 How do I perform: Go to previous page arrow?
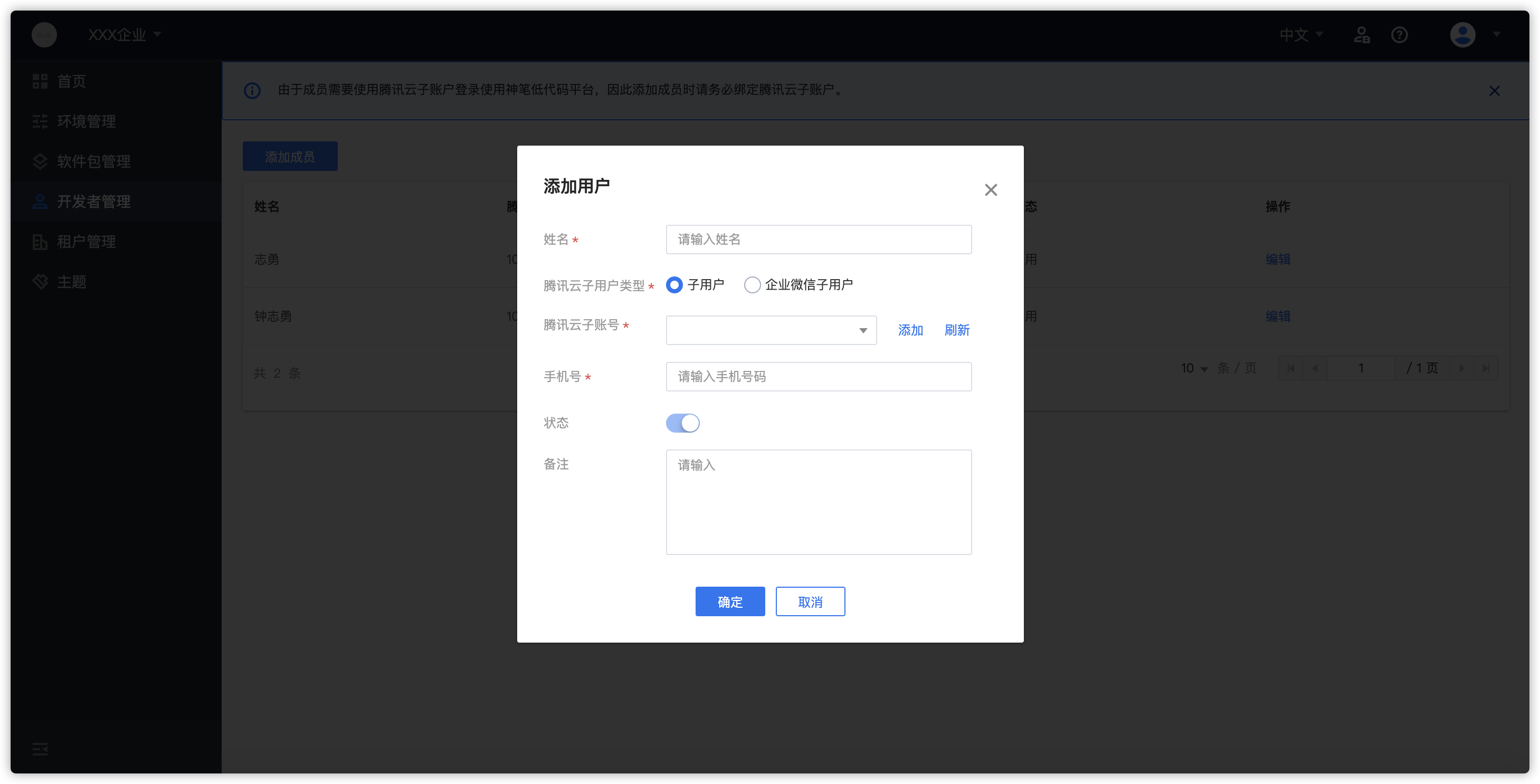pyautogui.click(x=1314, y=368)
